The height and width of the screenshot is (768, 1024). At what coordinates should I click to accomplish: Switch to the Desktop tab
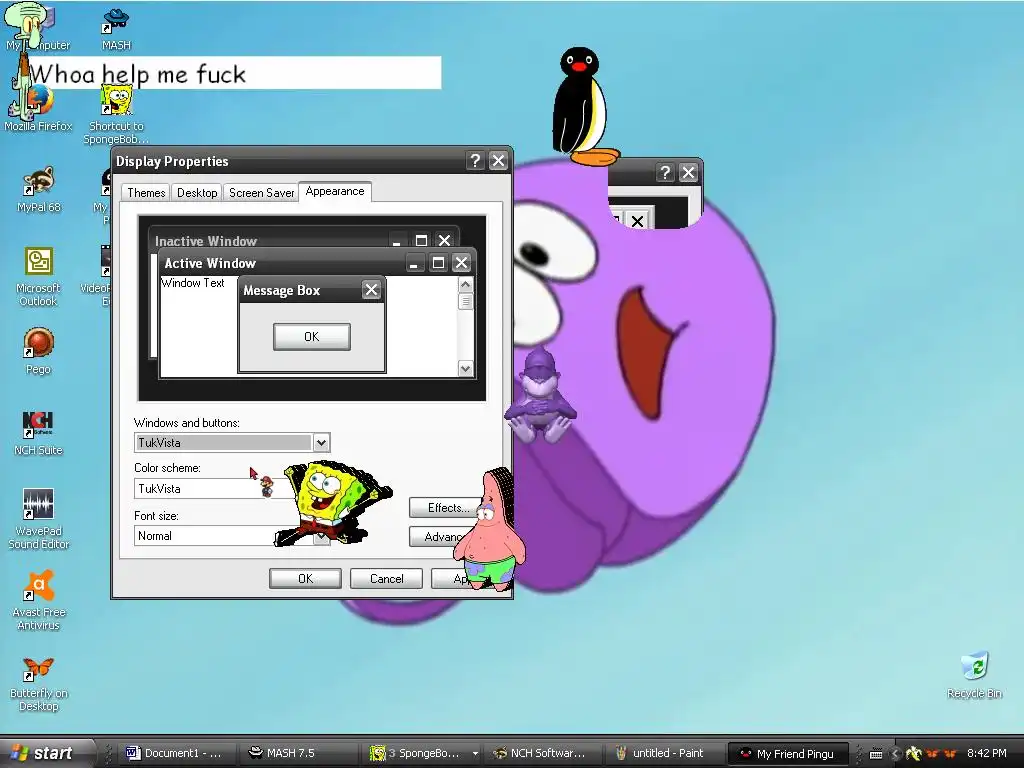click(x=197, y=193)
